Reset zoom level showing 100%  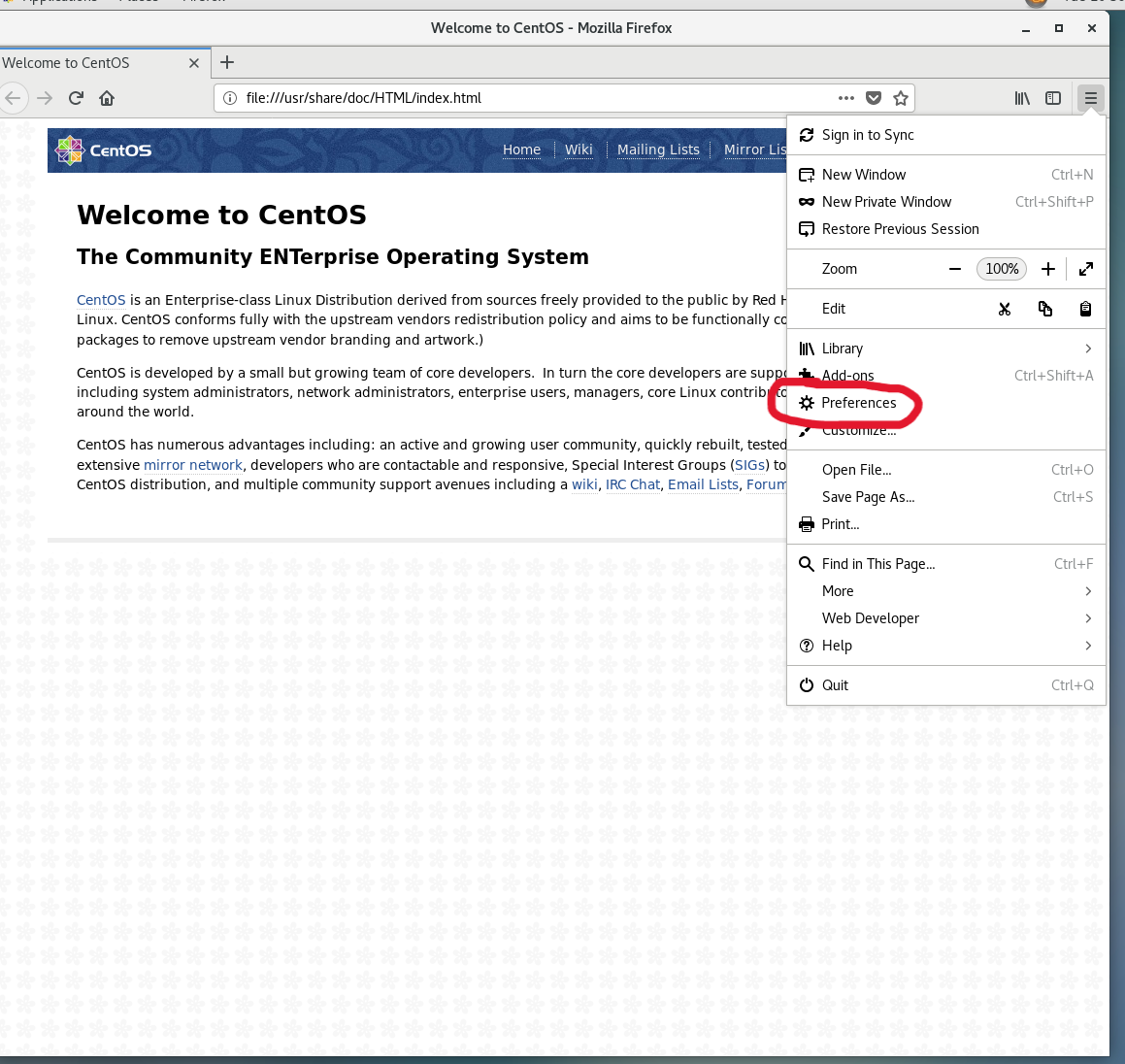click(x=1001, y=269)
